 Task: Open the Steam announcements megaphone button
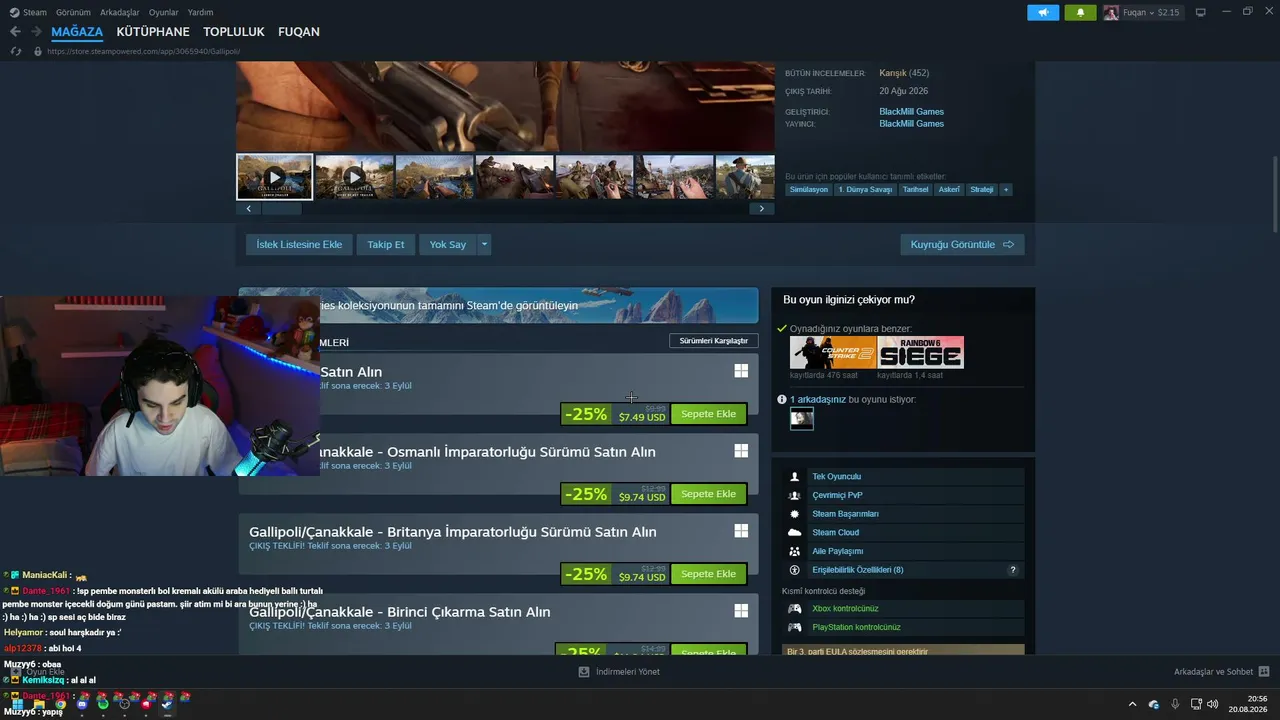point(1043,13)
